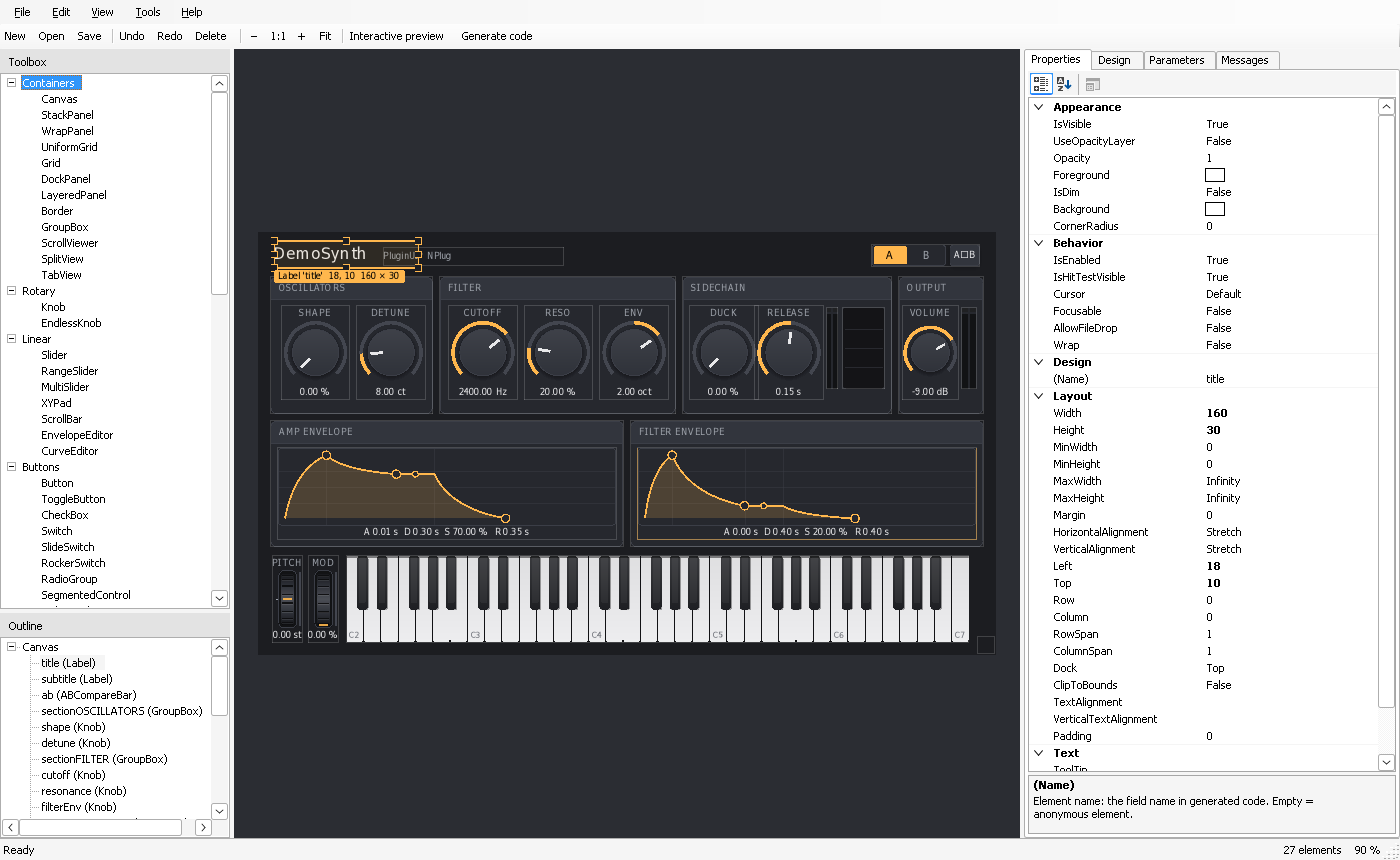Select XYPad in the Toolbox
1400x860 pixels.
(56, 403)
